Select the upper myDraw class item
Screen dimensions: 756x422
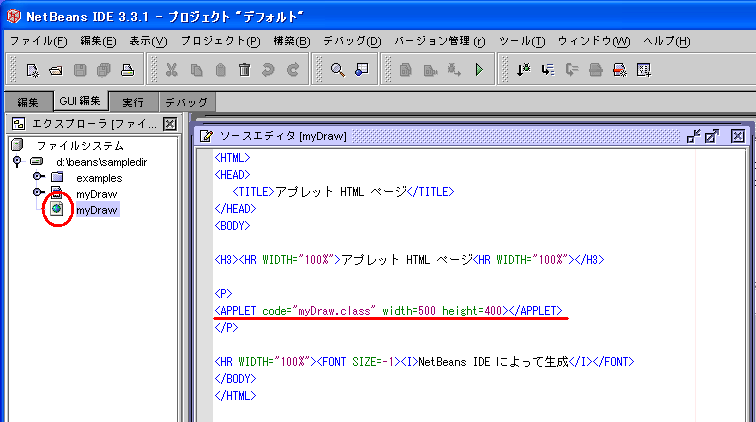[x=96, y=194]
